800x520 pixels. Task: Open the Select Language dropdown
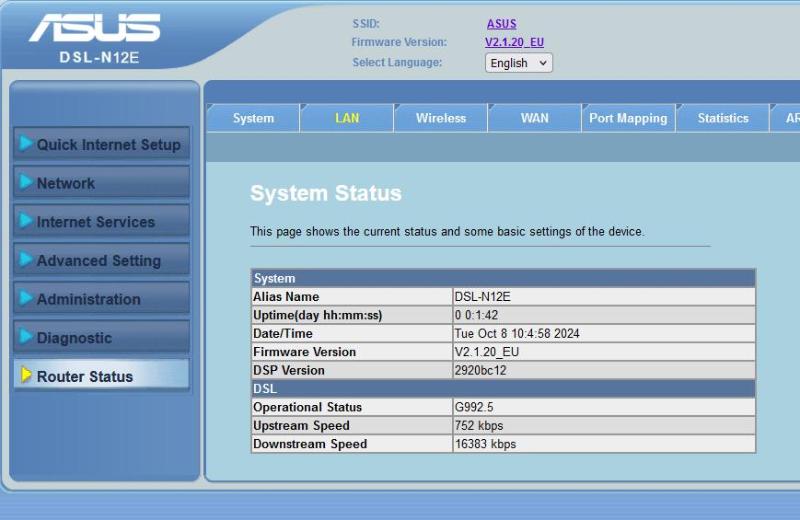(x=518, y=63)
